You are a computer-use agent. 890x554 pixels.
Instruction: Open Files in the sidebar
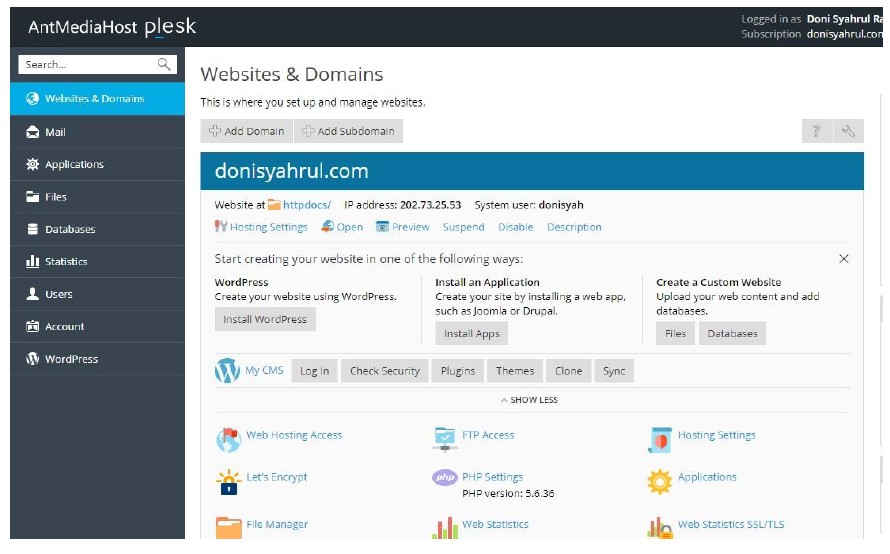point(97,196)
